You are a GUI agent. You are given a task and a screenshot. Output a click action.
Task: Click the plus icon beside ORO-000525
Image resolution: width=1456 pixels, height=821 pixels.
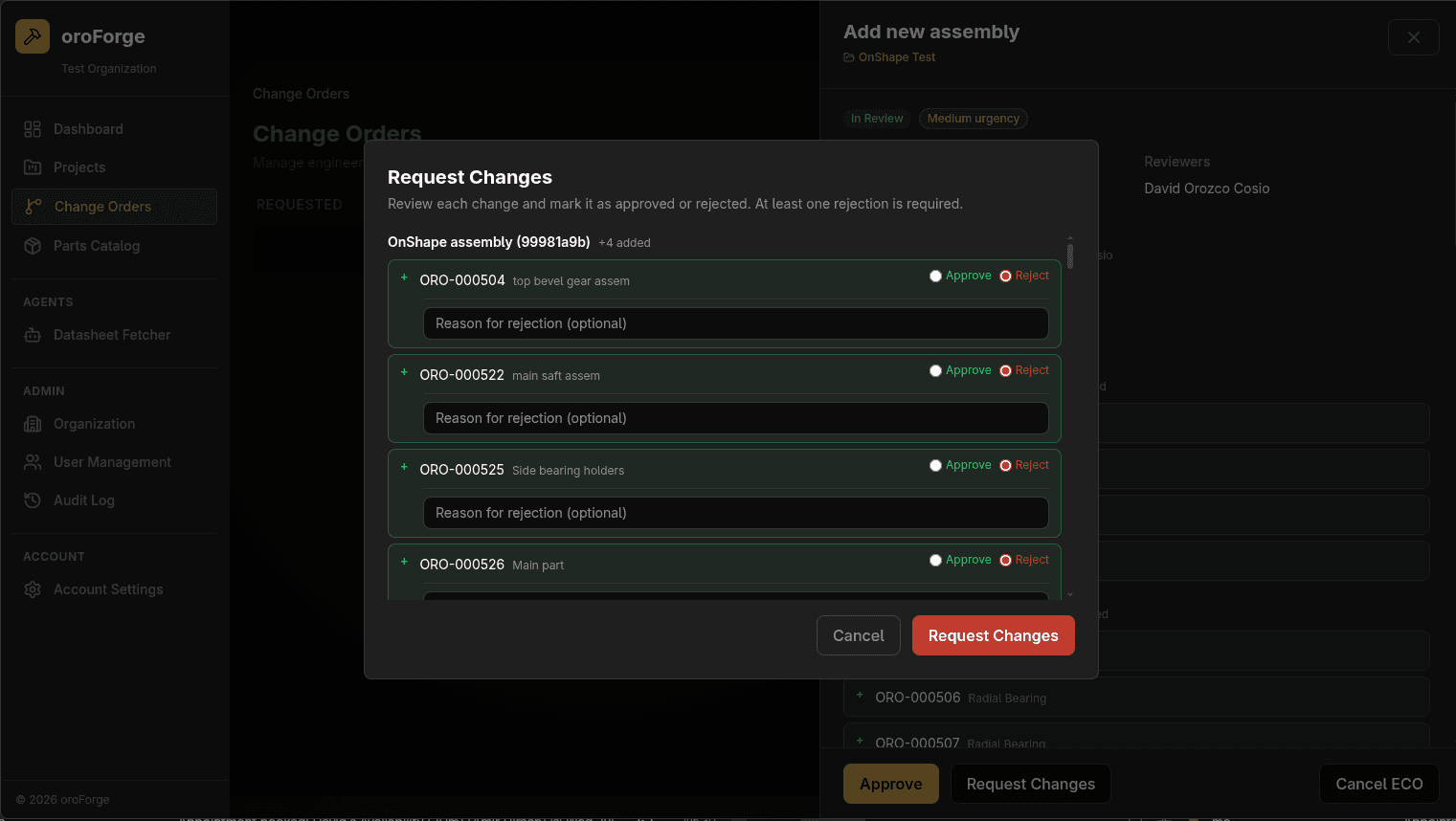[x=404, y=467]
